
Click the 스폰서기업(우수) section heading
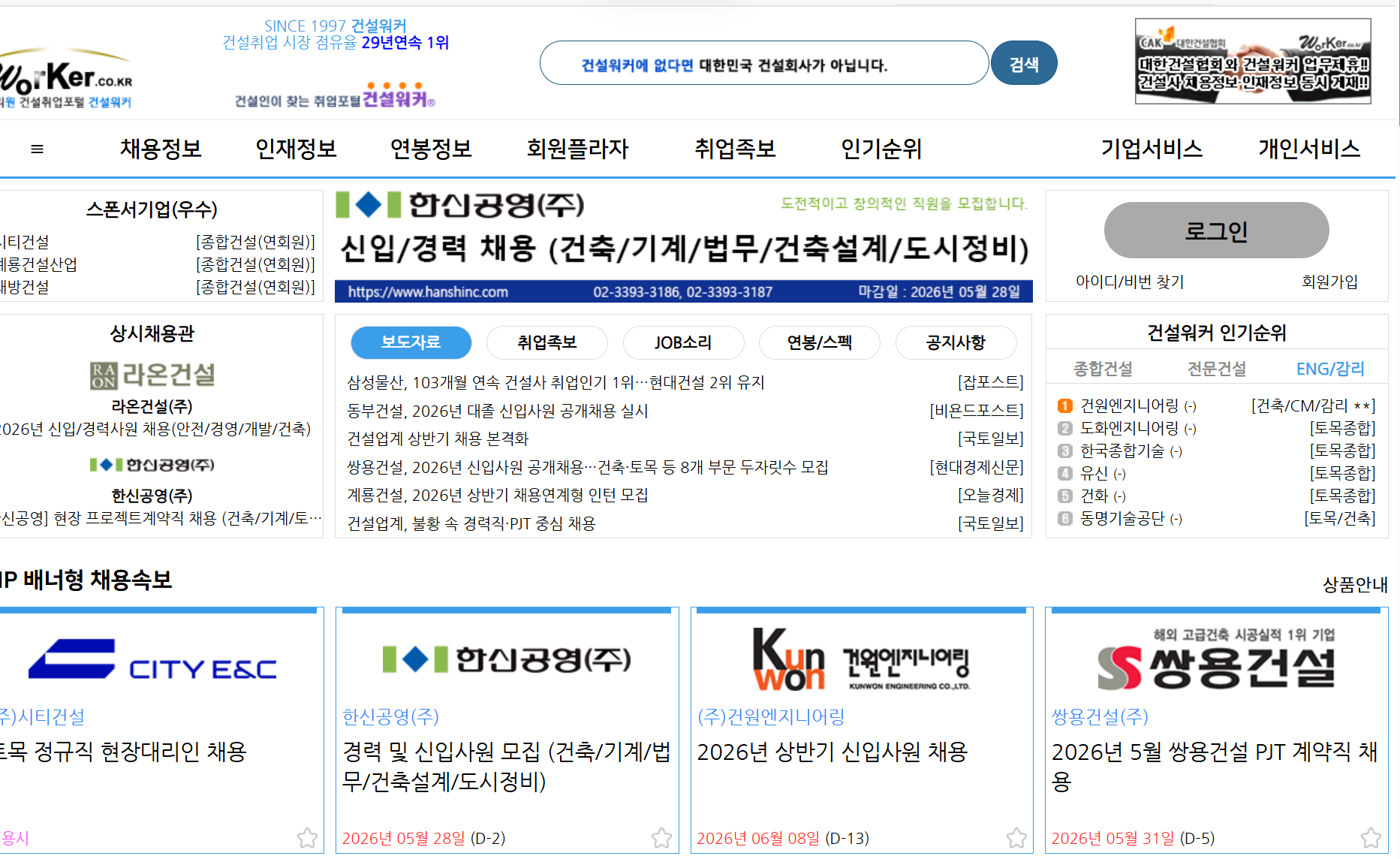(x=152, y=209)
